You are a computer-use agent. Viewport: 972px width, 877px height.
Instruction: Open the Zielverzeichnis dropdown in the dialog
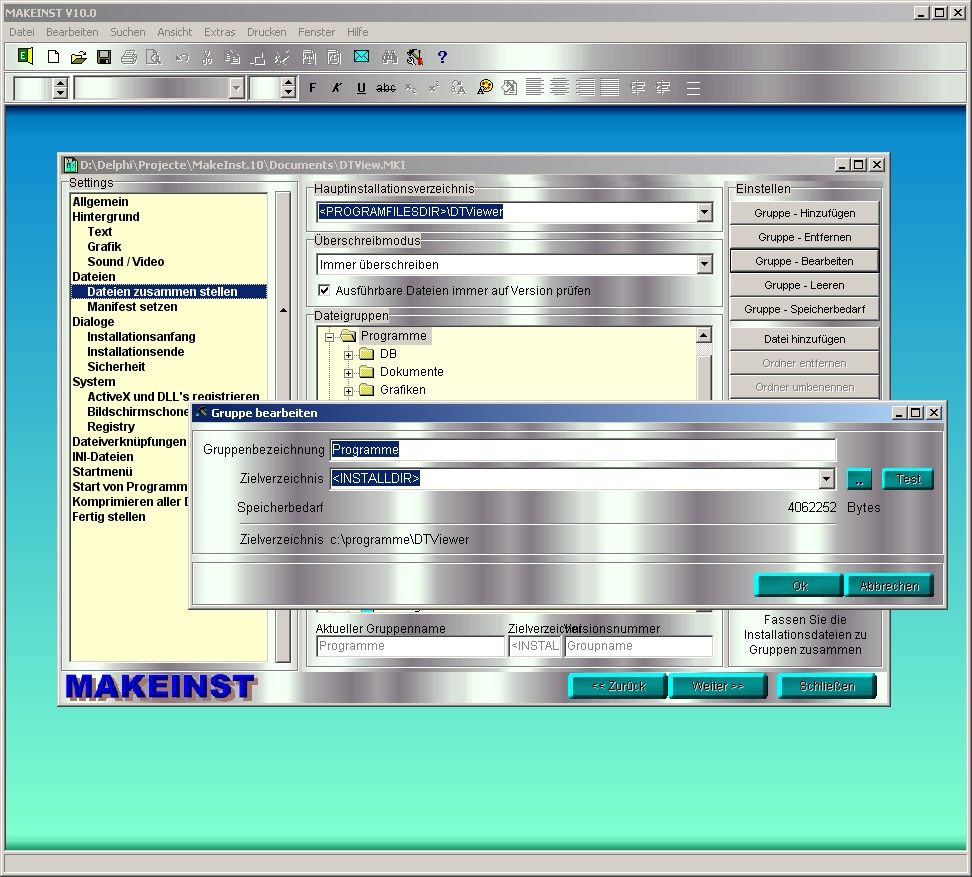coord(826,479)
